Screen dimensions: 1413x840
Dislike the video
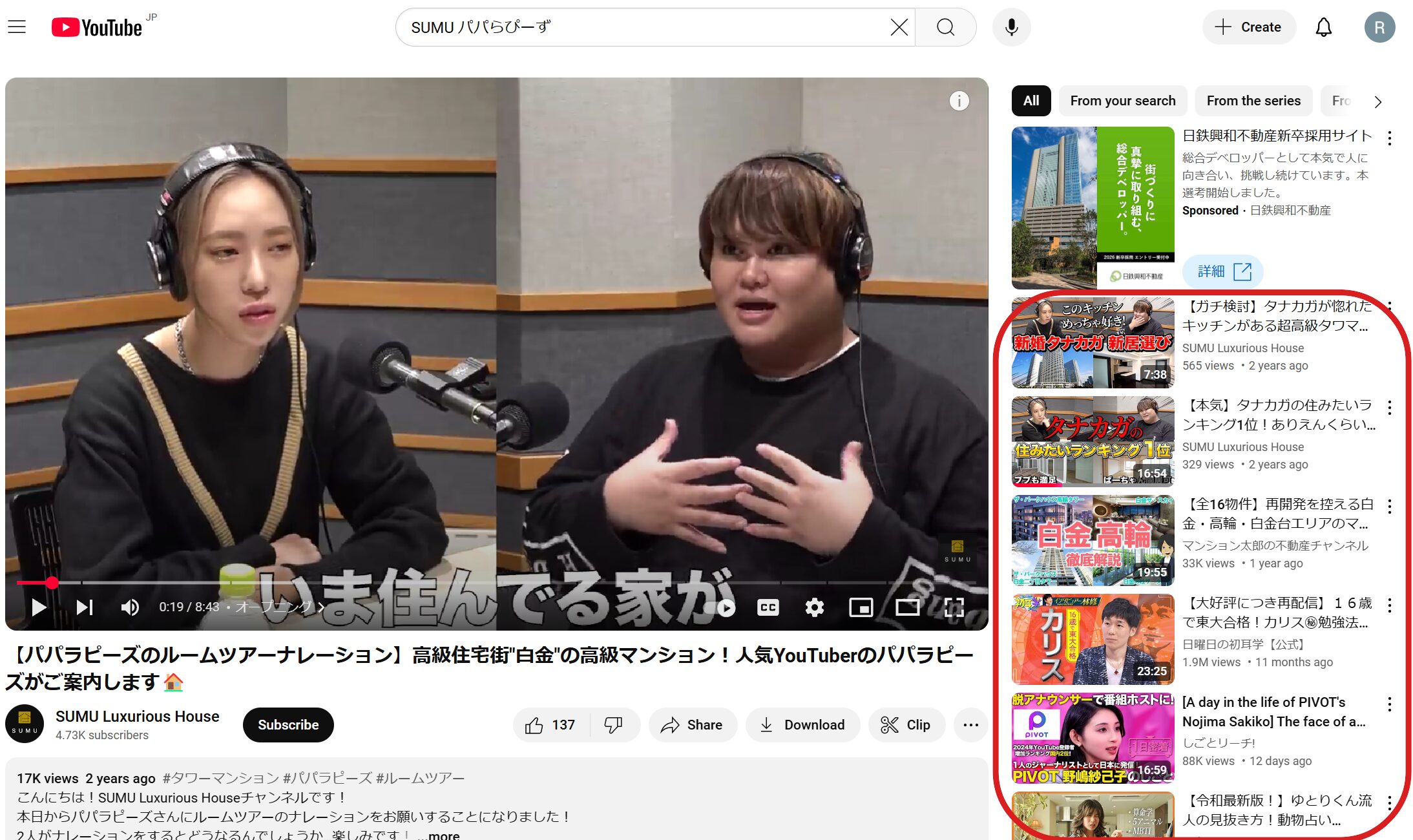pos(614,725)
